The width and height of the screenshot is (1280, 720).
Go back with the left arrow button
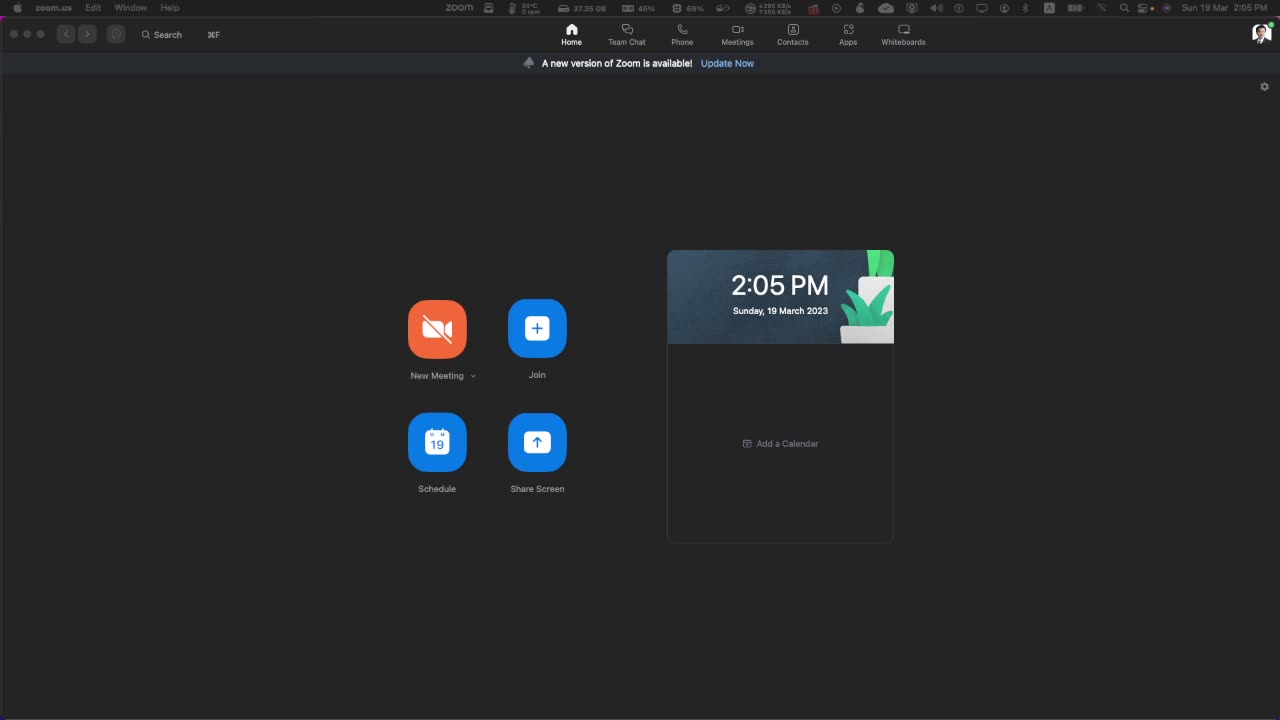(x=66, y=34)
